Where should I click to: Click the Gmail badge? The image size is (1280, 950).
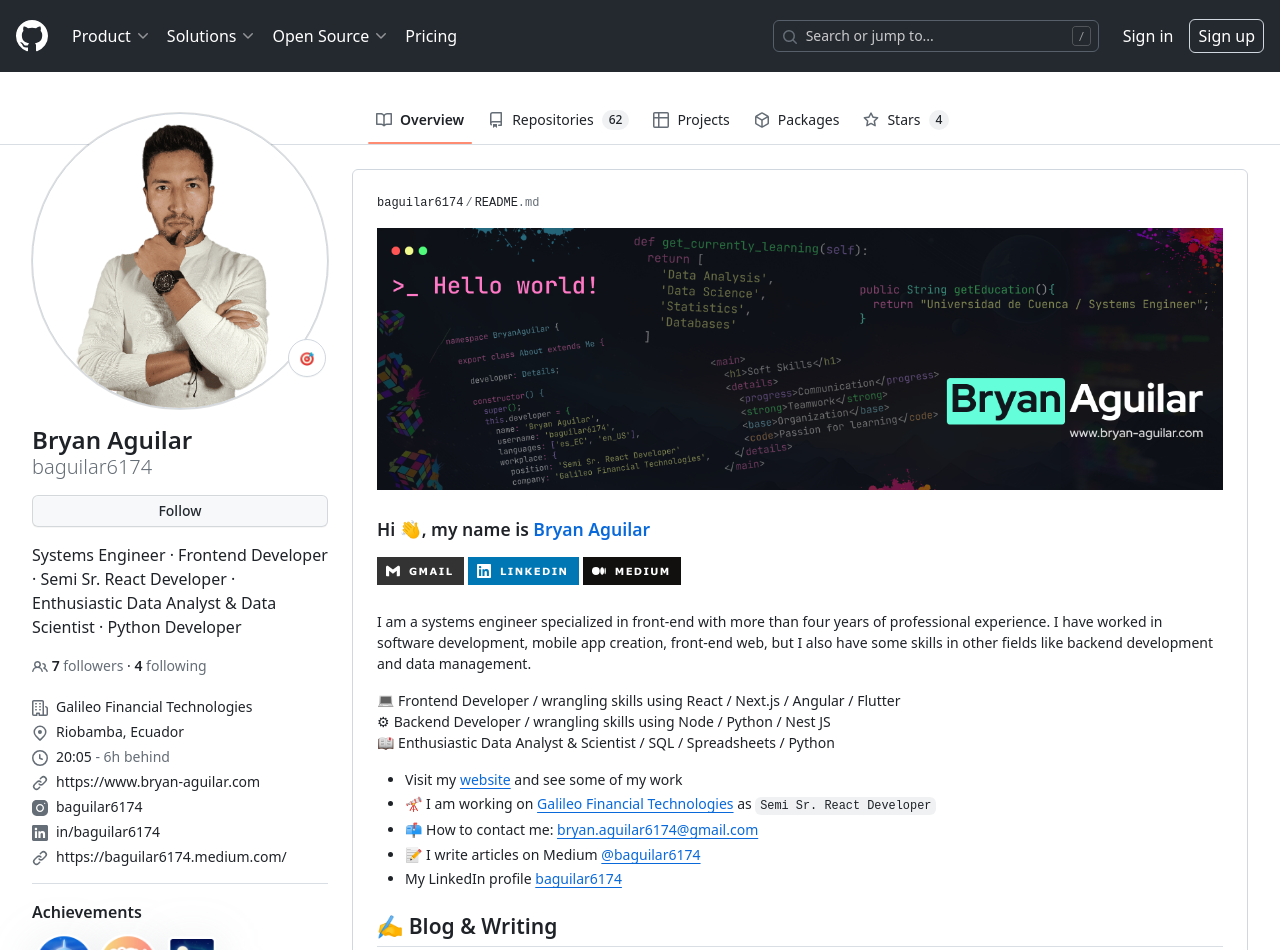[420, 571]
